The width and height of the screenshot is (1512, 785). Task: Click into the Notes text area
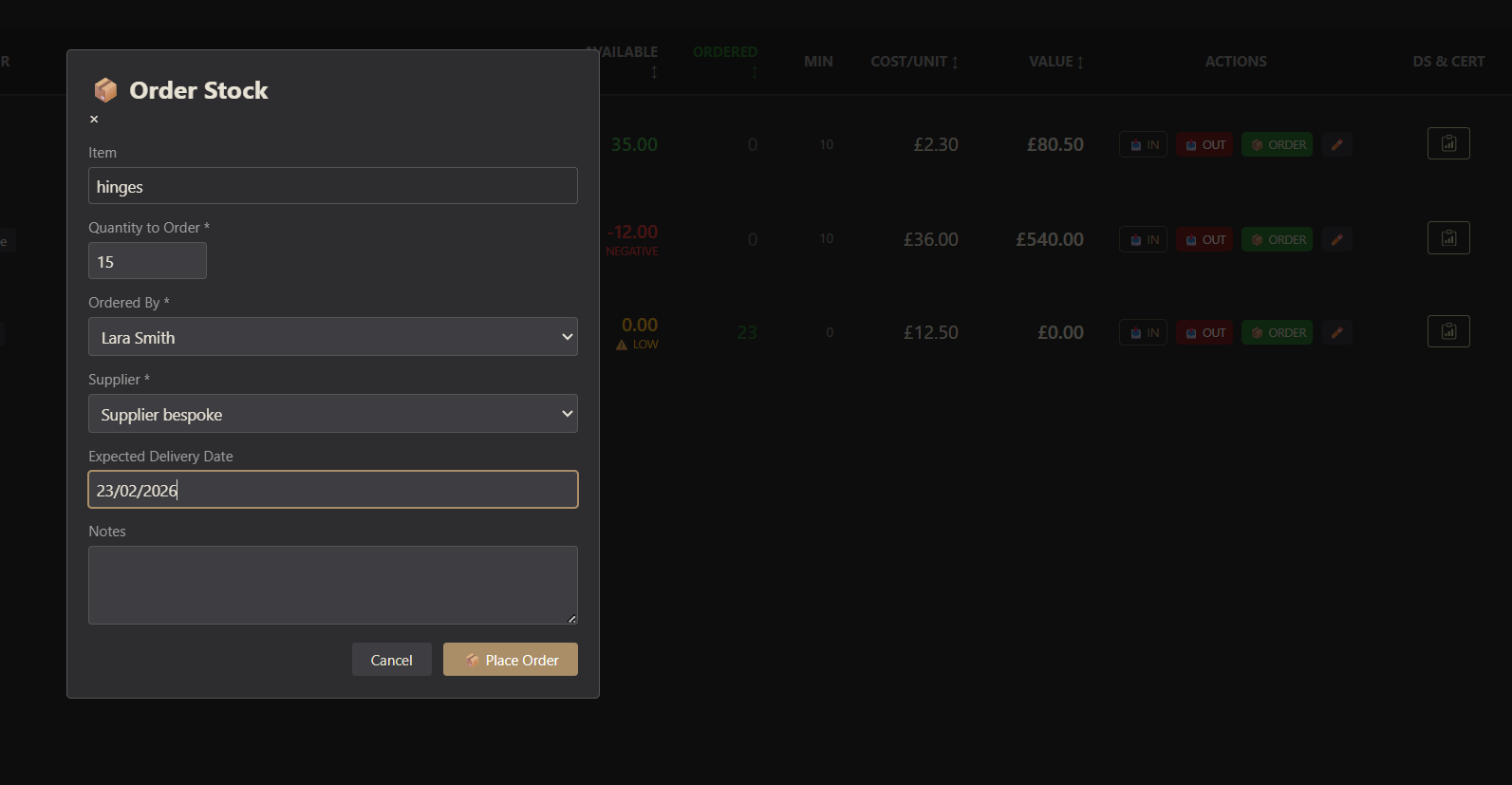(x=332, y=585)
